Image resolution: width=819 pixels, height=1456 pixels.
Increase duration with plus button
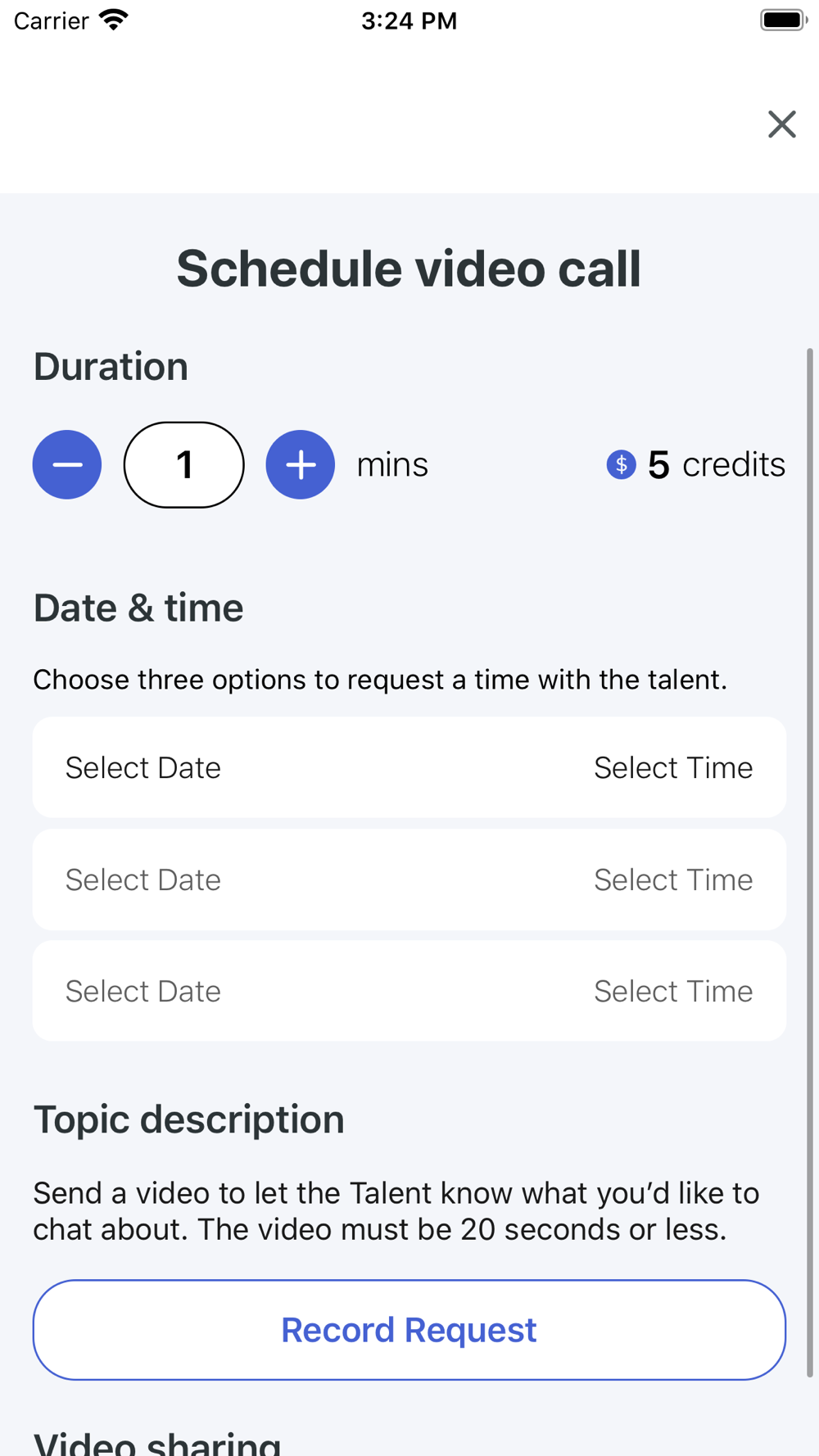click(x=301, y=464)
